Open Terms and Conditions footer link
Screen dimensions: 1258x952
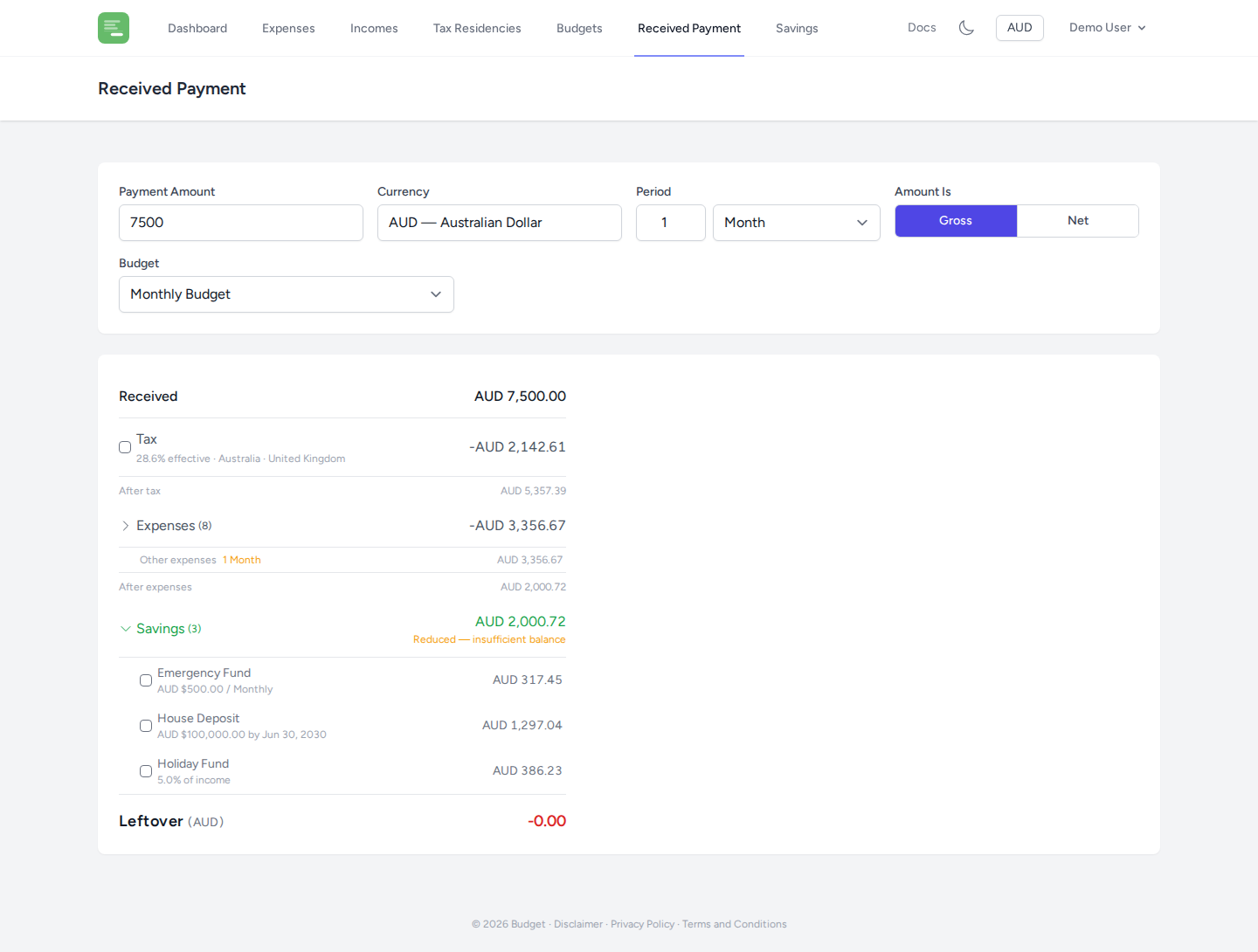[735, 924]
